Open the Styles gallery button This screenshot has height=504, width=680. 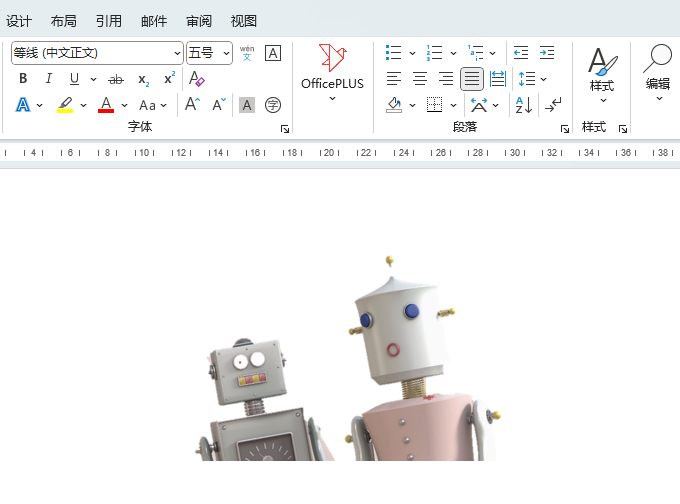pos(602,74)
